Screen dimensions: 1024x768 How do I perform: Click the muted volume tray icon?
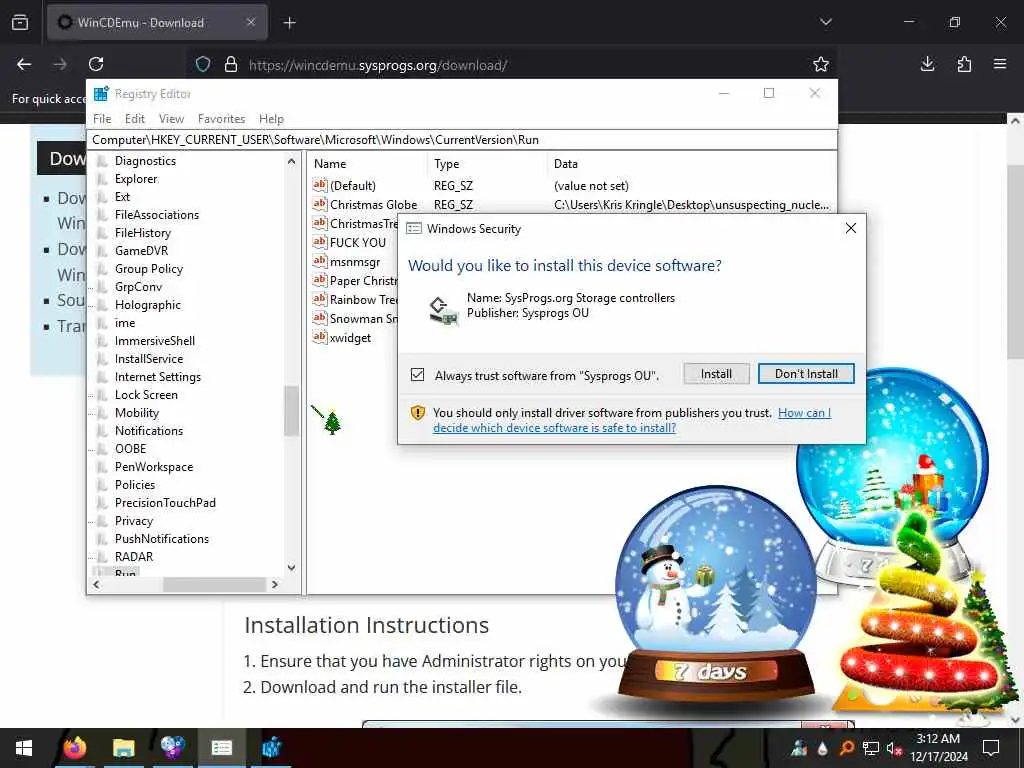coord(893,748)
